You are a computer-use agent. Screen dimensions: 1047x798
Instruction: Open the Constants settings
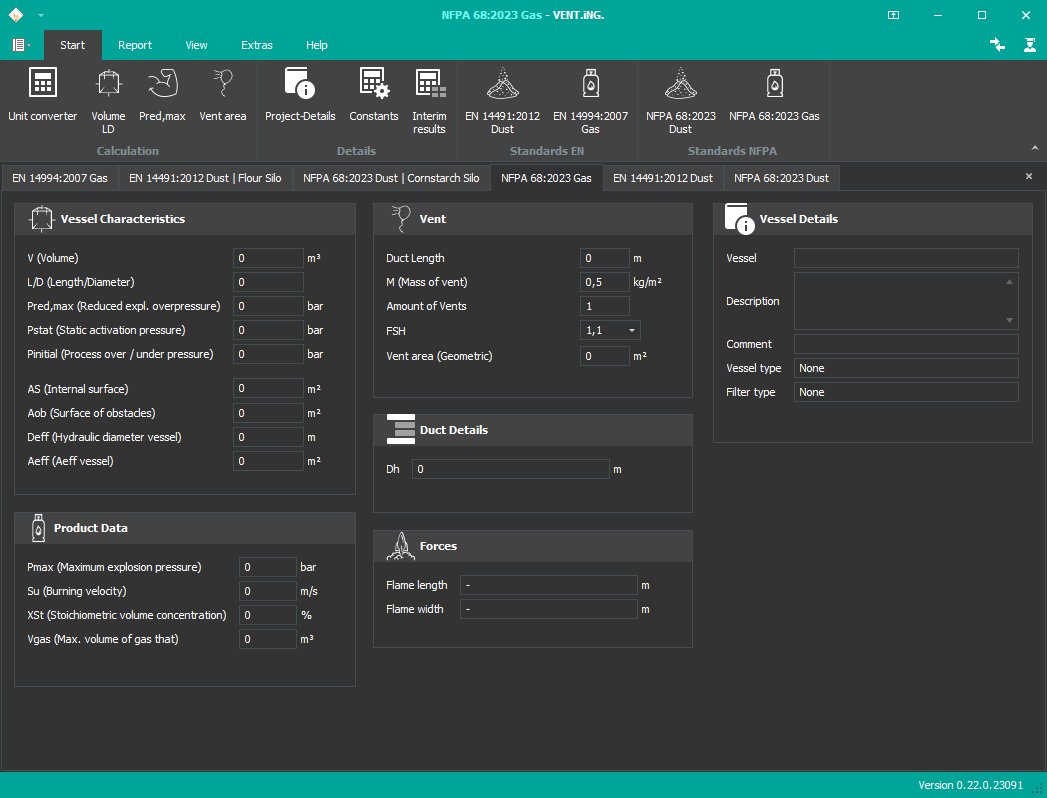click(374, 97)
